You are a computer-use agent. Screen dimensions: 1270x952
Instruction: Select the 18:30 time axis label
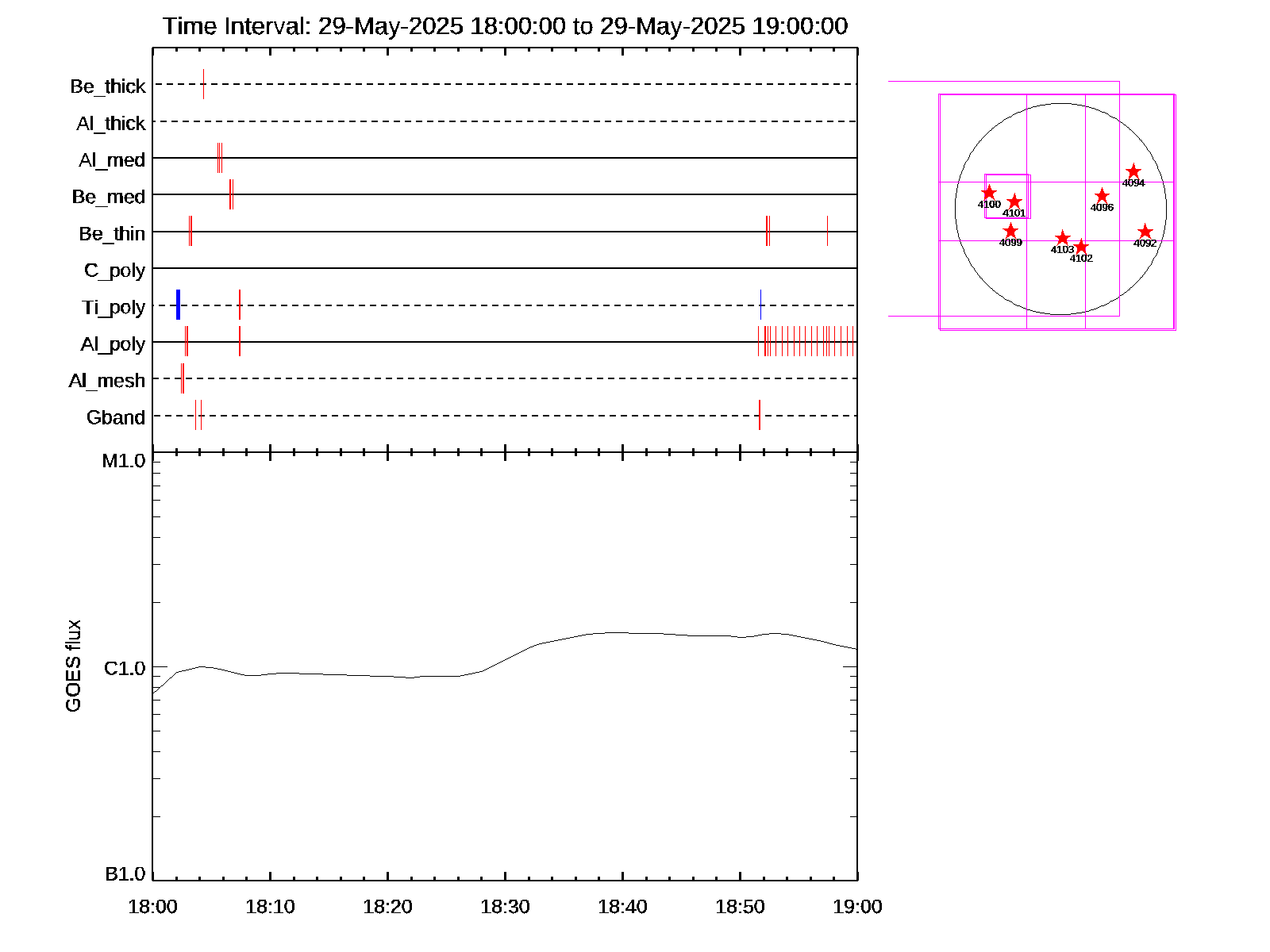[x=505, y=907]
